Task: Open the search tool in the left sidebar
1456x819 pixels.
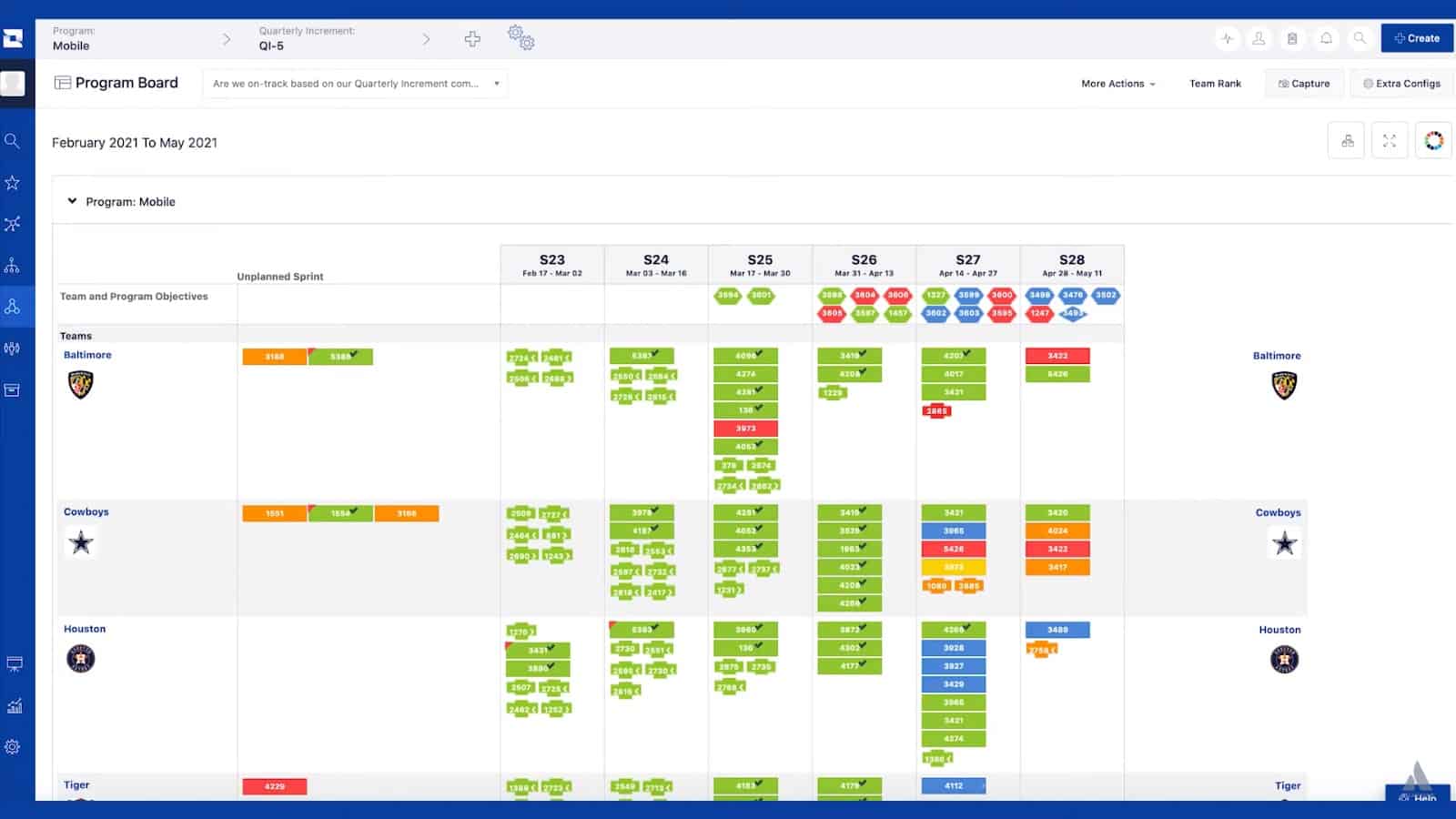Action: [x=13, y=141]
